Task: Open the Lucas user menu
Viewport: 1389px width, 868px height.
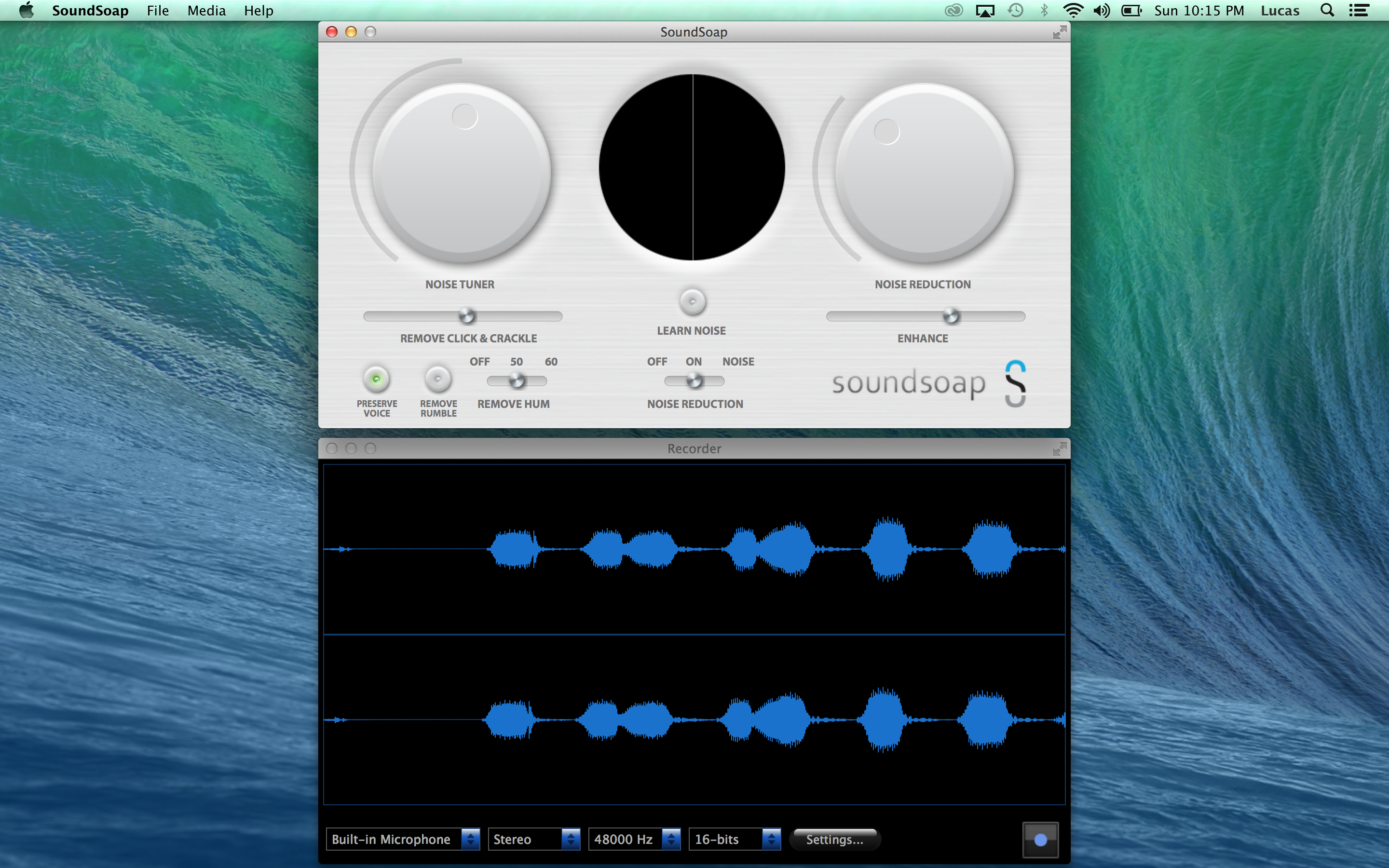Action: tap(1280, 10)
